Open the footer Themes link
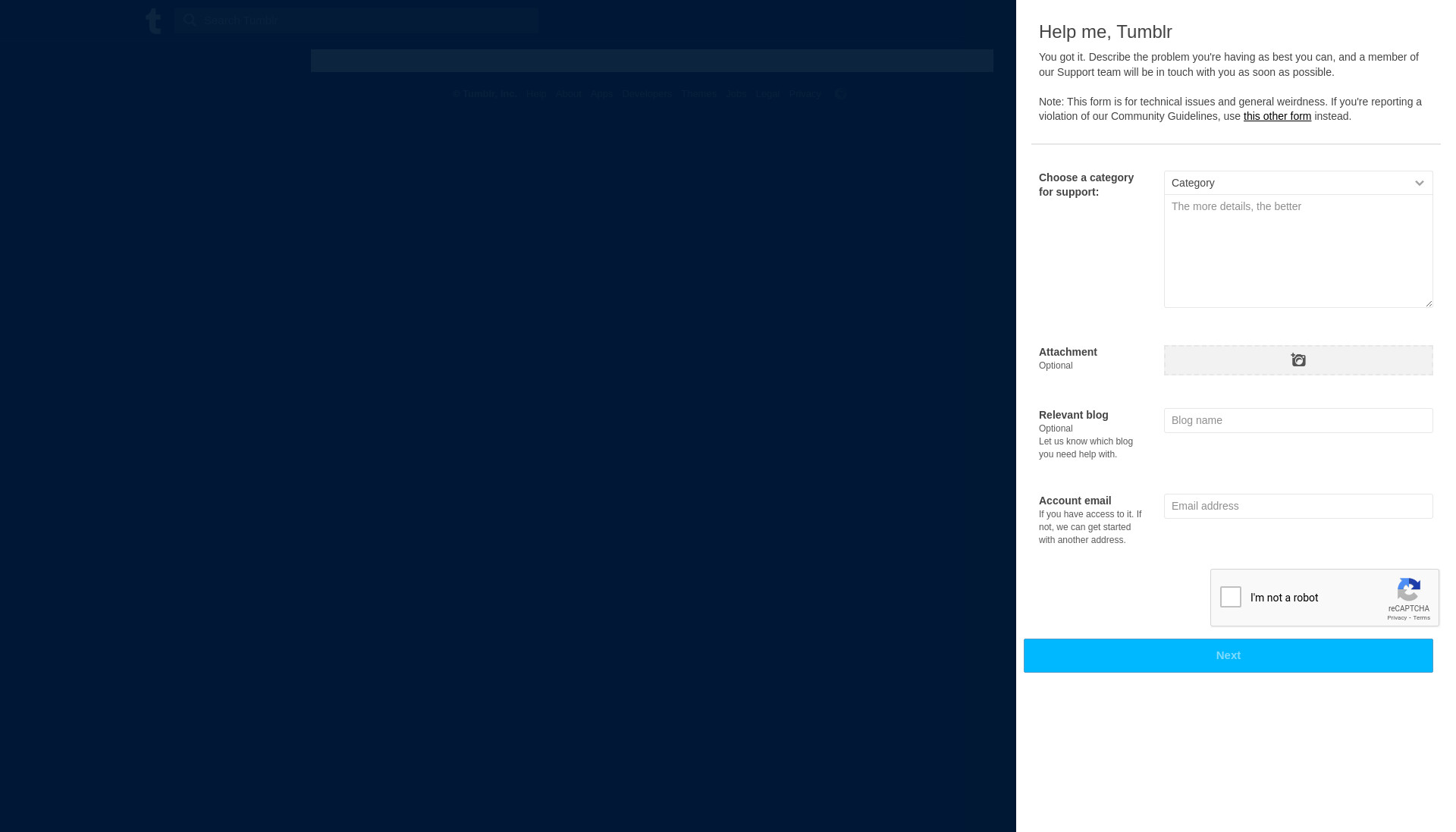Screen dimensions: 1456x832 (x=698, y=94)
